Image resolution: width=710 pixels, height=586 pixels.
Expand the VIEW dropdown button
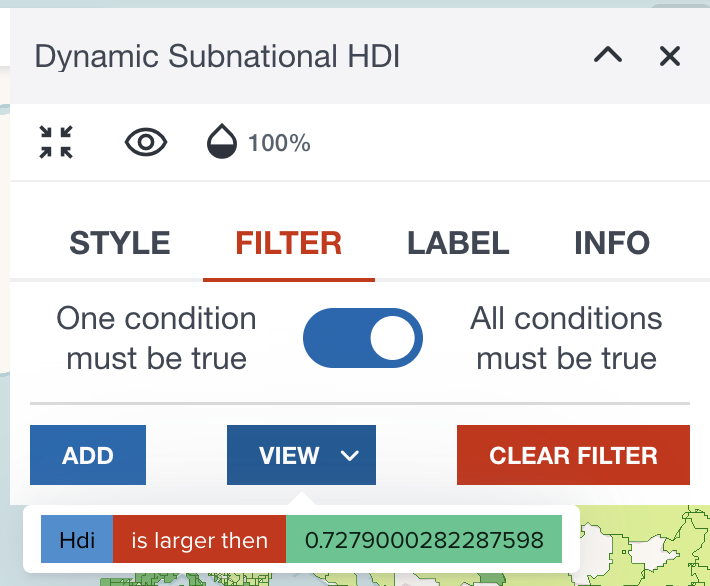click(x=301, y=455)
